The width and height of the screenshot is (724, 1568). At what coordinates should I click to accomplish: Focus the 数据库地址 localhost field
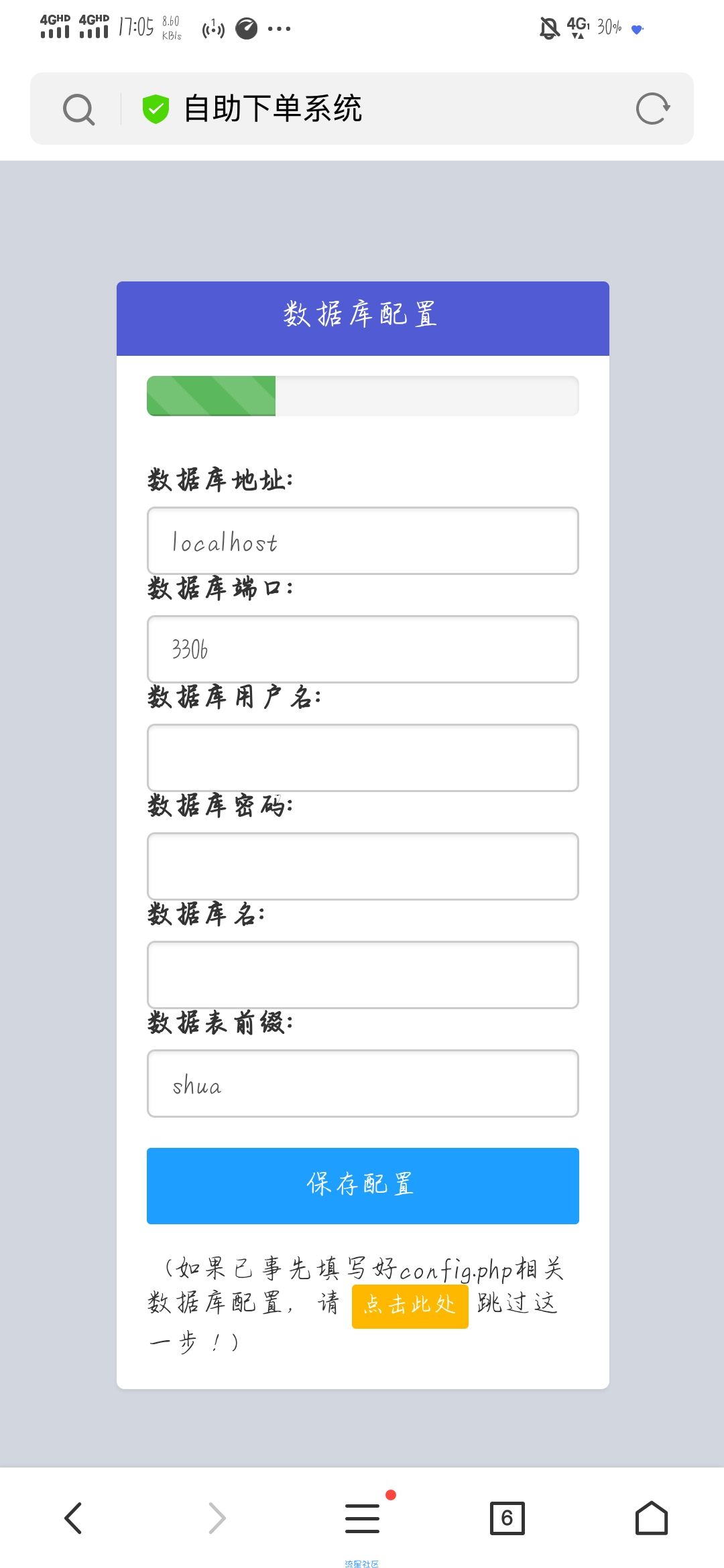pyautogui.click(x=363, y=541)
